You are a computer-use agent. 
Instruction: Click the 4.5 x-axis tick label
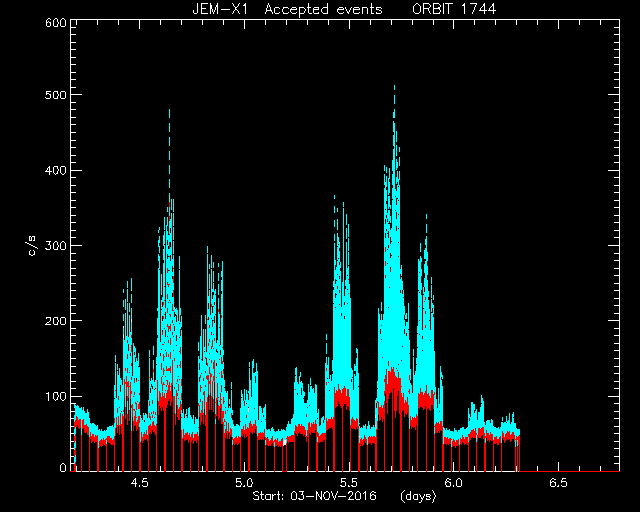coord(139,483)
